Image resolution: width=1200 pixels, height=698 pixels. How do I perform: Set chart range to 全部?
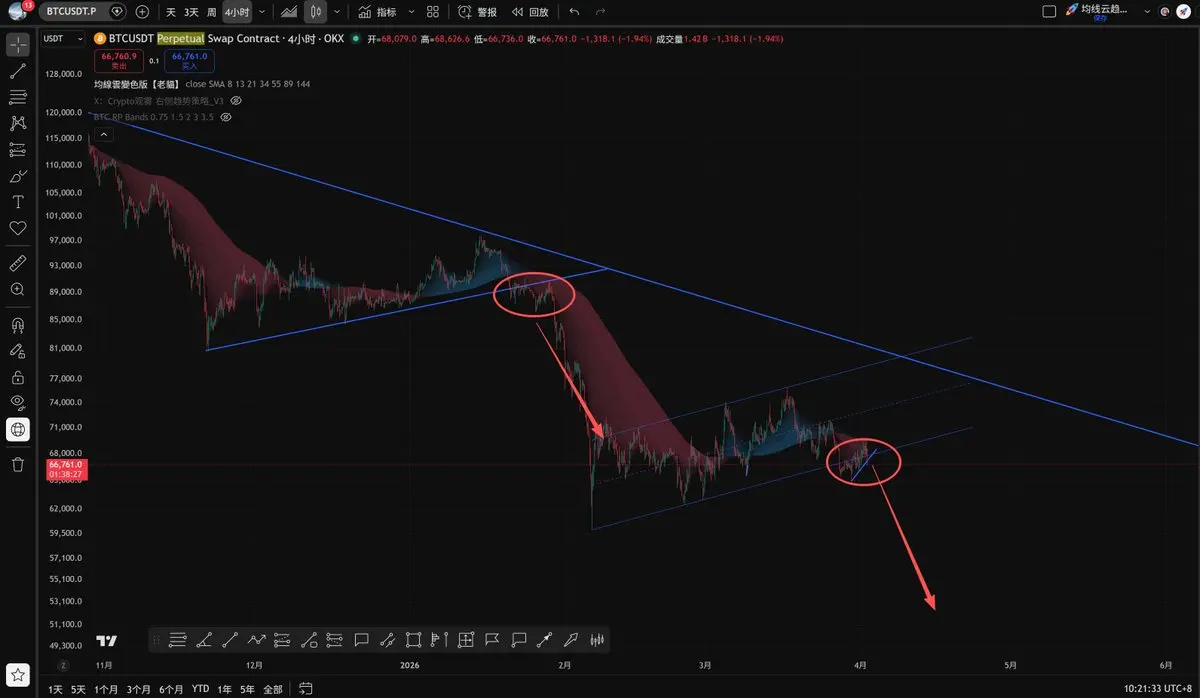pyautogui.click(x=273, y=689)
